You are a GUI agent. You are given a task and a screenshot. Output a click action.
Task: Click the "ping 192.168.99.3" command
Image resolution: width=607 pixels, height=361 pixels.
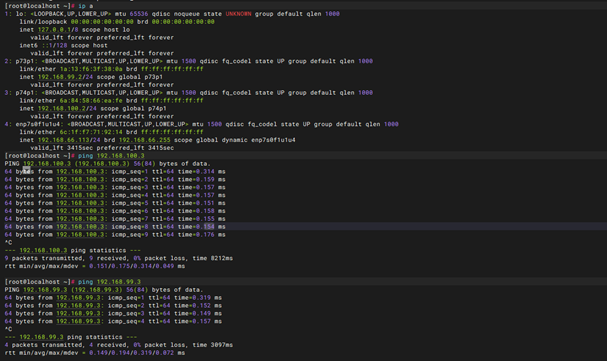(x=109, y=282)
